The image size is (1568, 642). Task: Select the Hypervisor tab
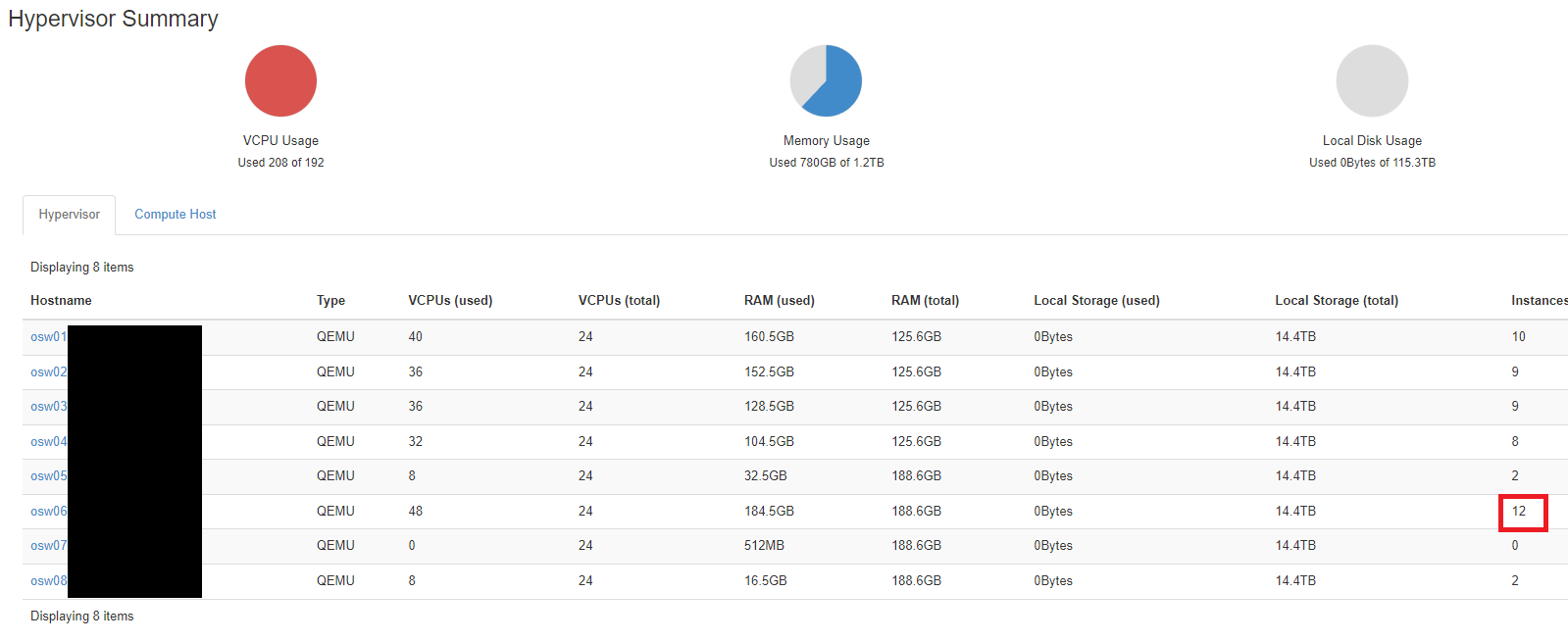click(69, 215)
